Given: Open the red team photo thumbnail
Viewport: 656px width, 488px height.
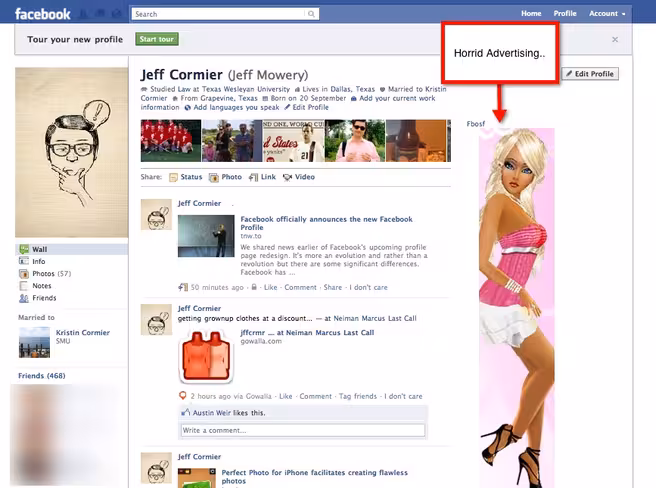Looking at the screenshot, I should pos(171,141).
